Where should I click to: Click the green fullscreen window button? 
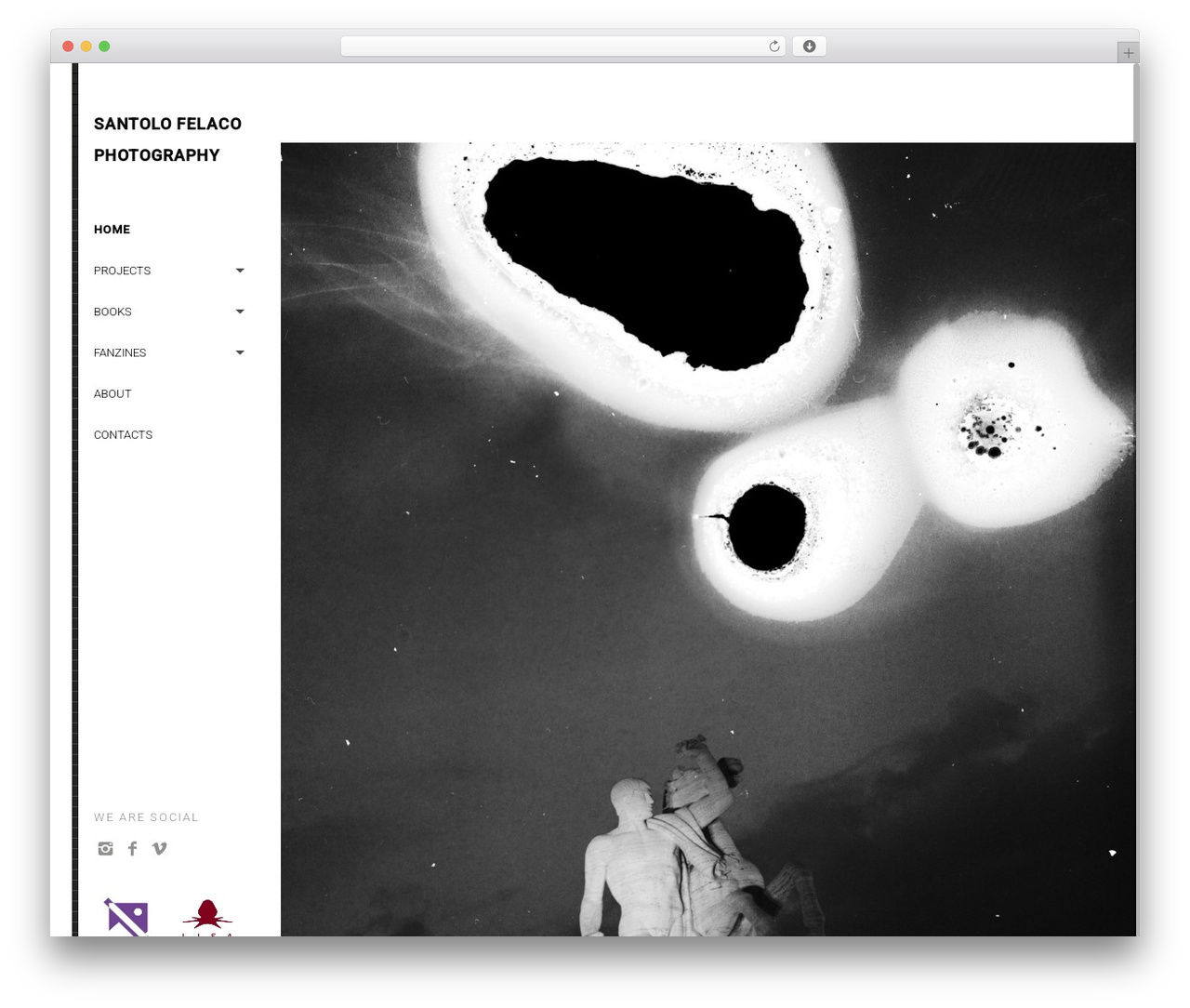pyautogui.click(x=104, y=46)
